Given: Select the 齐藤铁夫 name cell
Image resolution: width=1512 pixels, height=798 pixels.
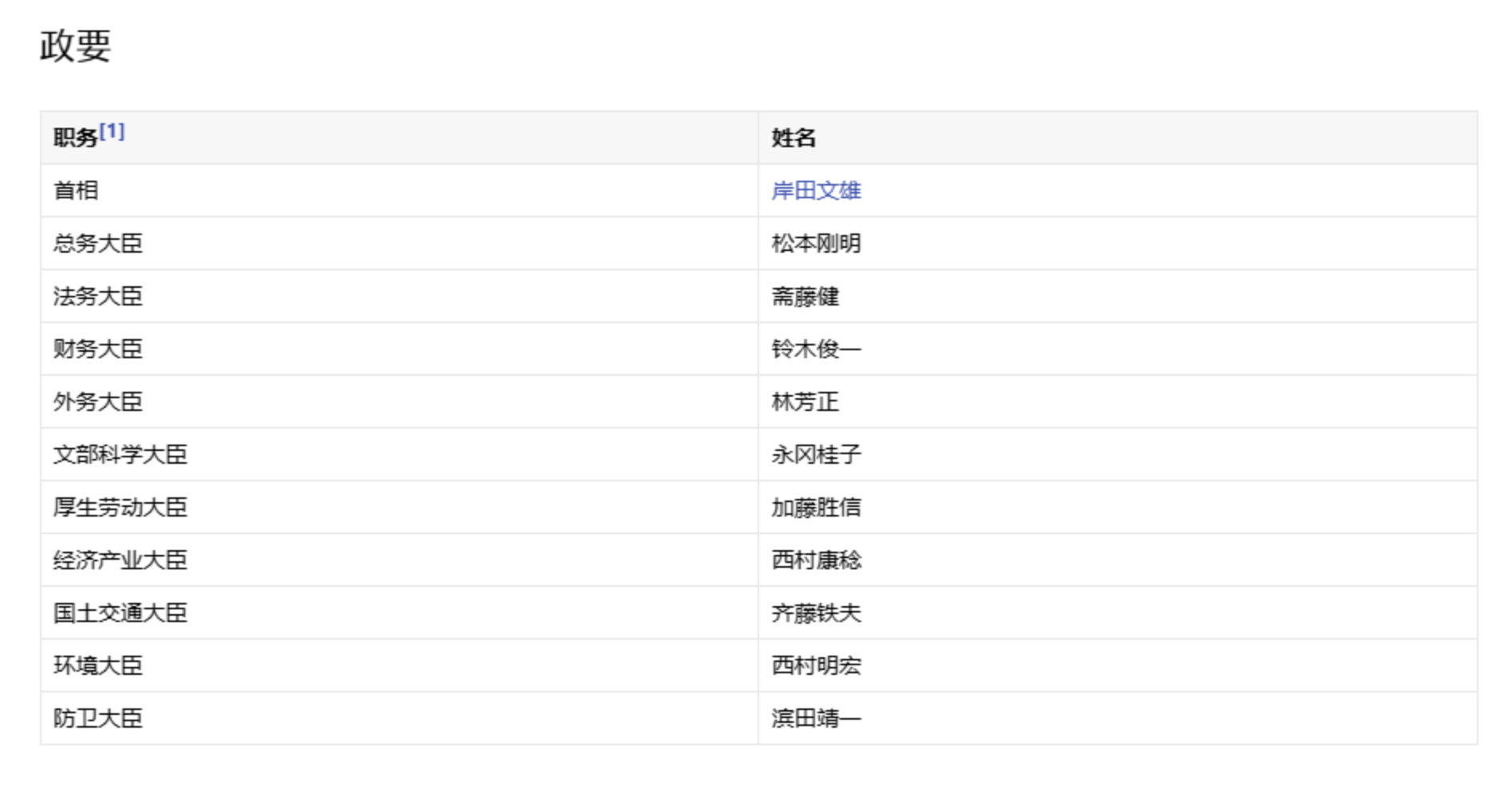Looking at the screenshot, I should tap(1118, 612).
